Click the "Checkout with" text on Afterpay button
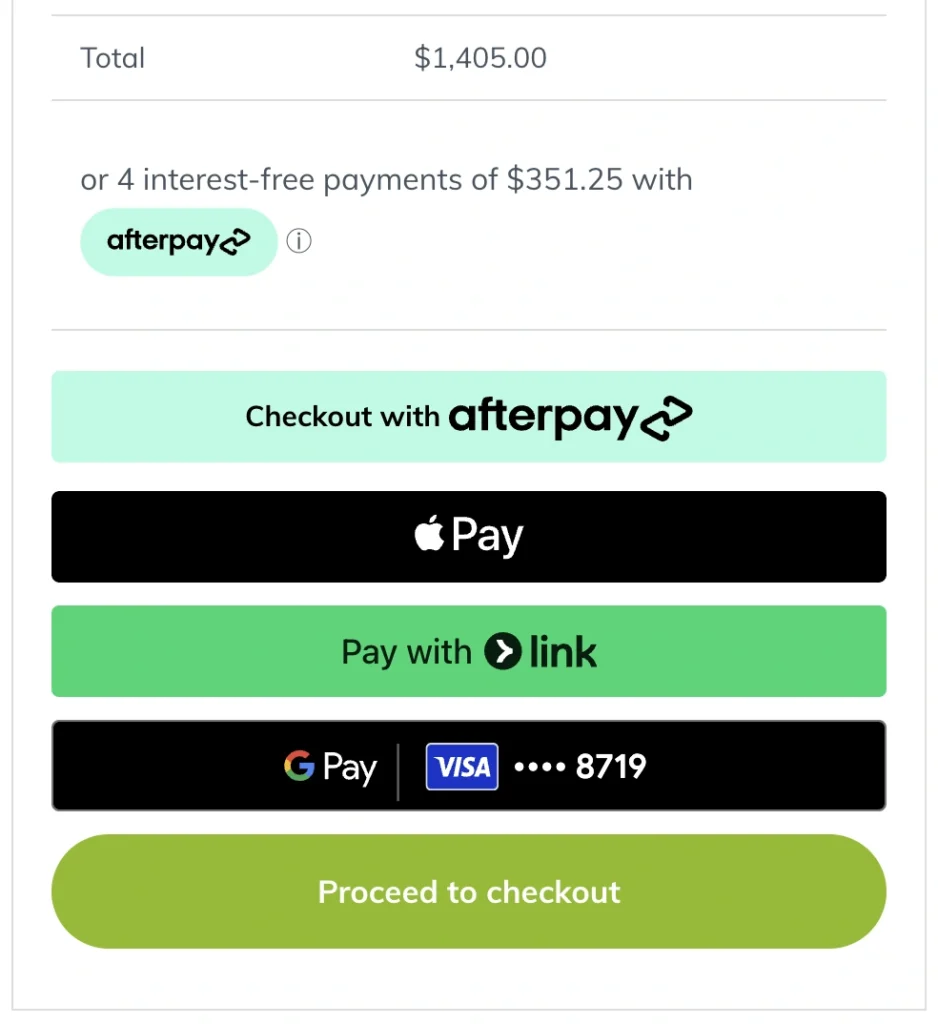Viewport: 938px width, 1024px height. [342, 417]
